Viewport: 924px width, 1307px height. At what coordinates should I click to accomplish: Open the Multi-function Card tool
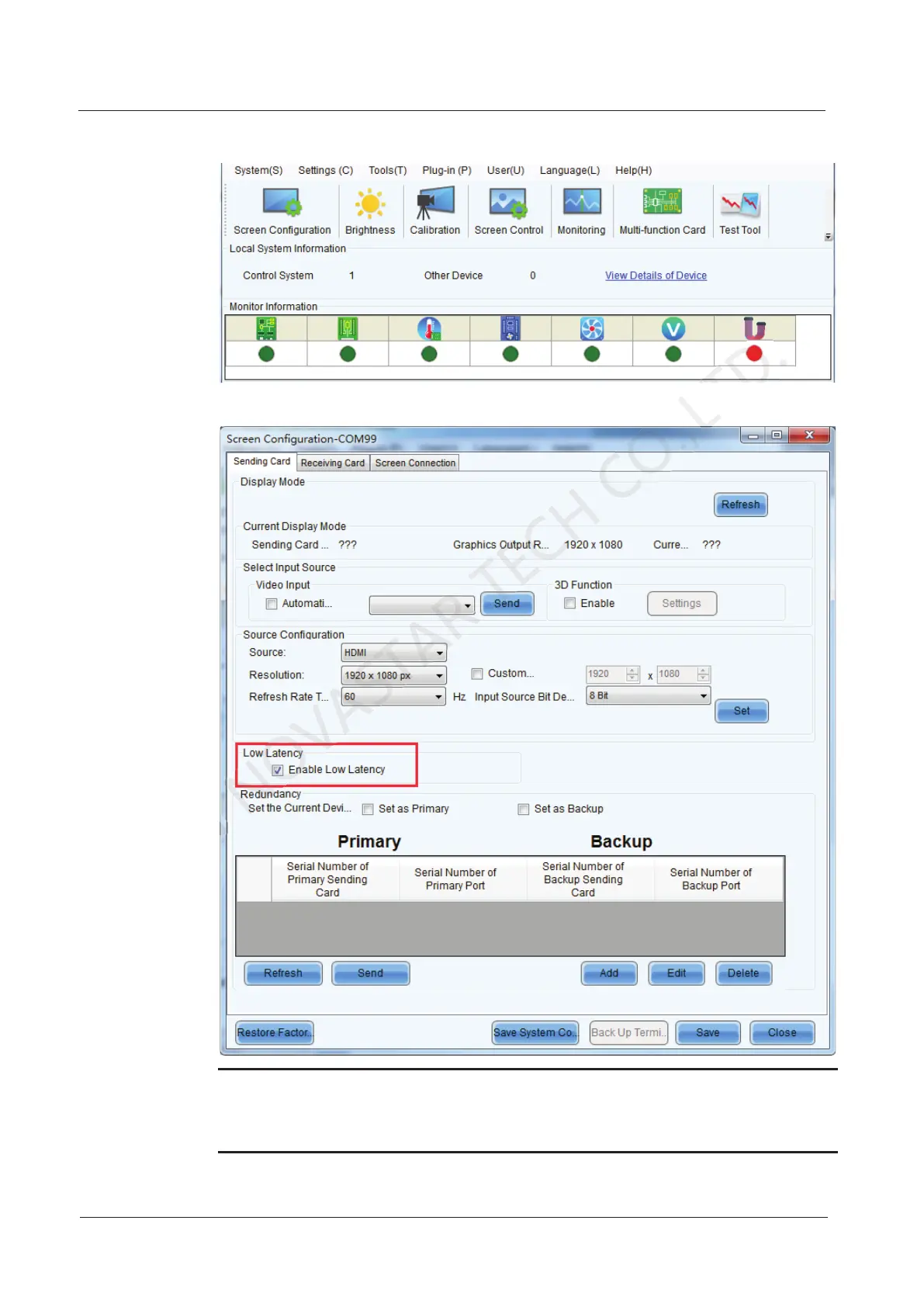pos(662,211)
